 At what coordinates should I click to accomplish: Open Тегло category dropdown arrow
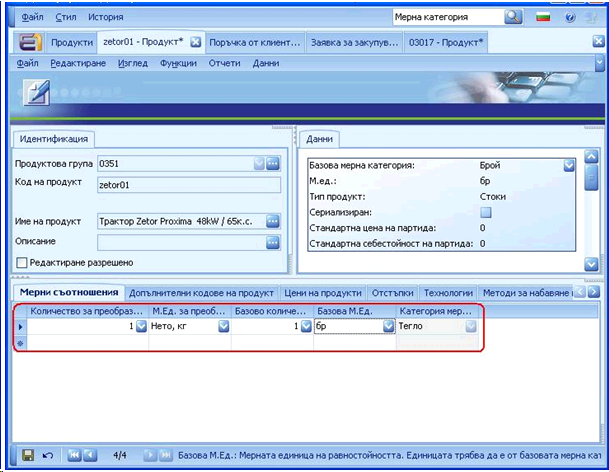[471, 326]
